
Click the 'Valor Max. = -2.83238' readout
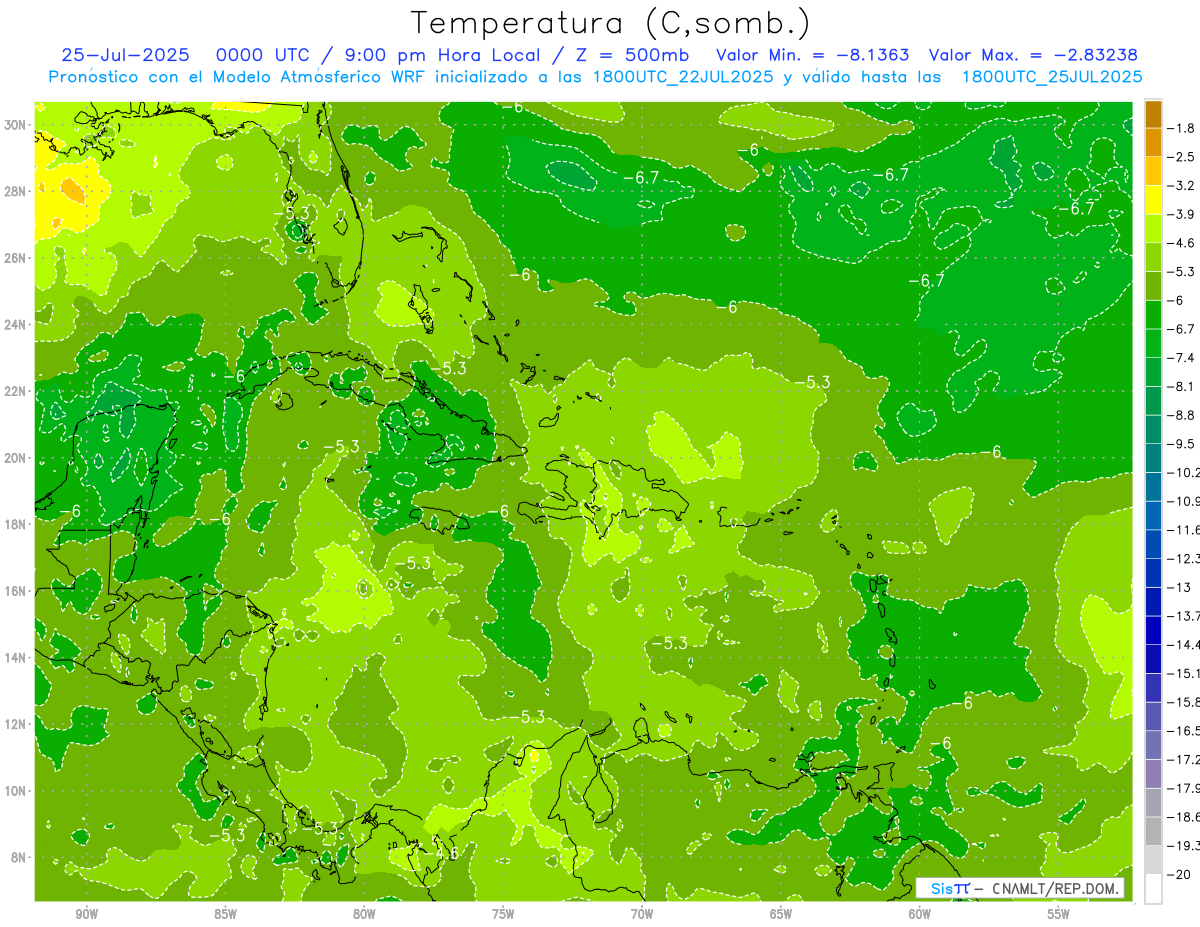pos(1033,55)
